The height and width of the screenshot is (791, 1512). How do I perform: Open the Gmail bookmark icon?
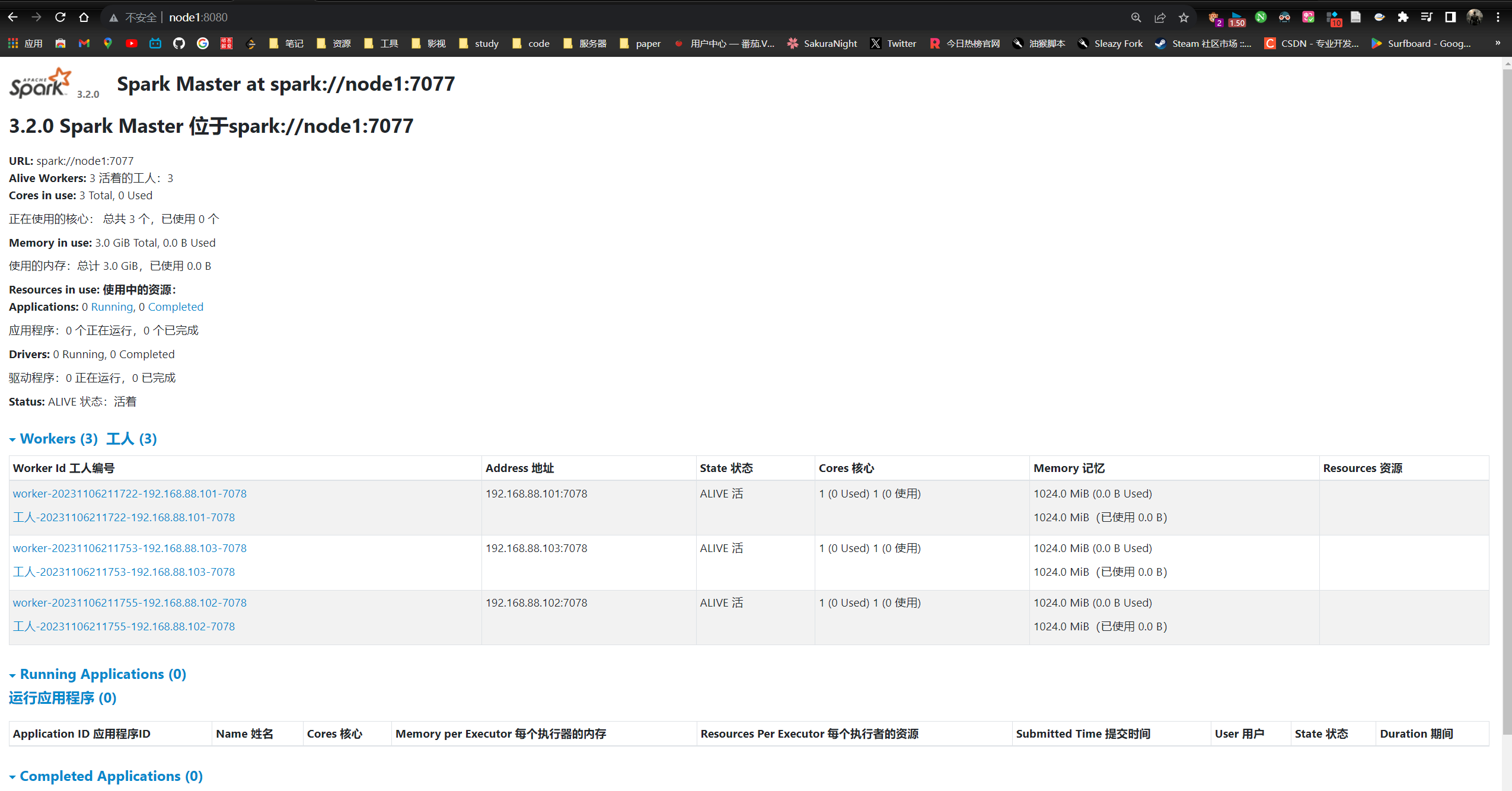pos(84,43)
